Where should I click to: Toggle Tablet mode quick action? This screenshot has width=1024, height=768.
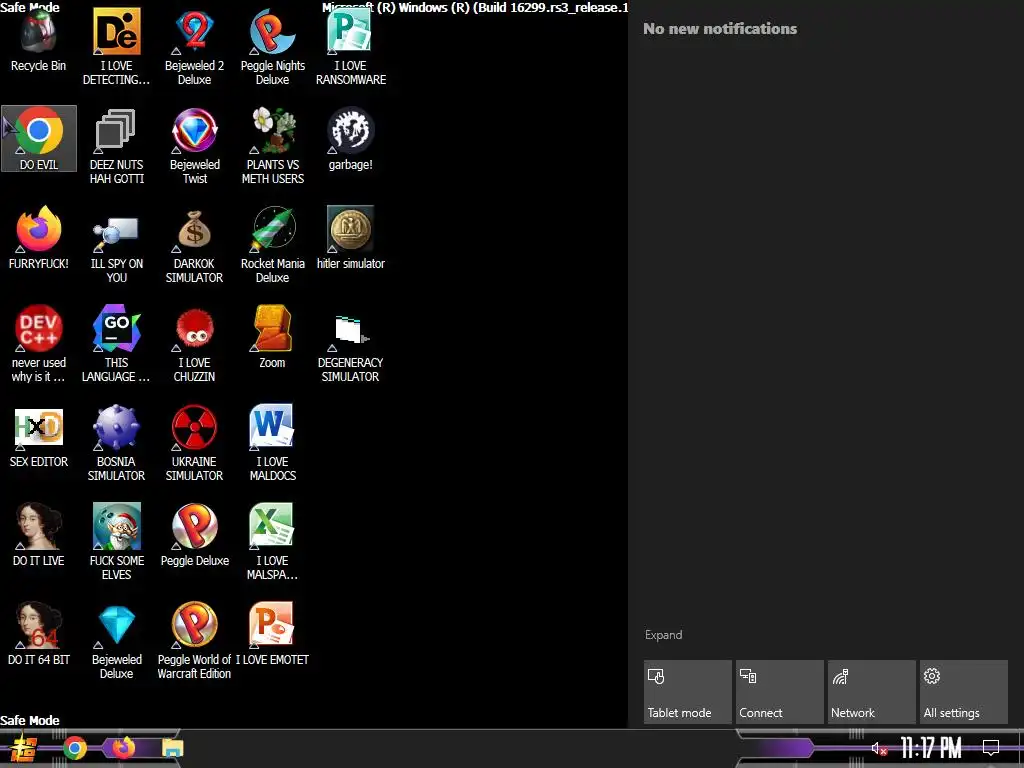688,692
